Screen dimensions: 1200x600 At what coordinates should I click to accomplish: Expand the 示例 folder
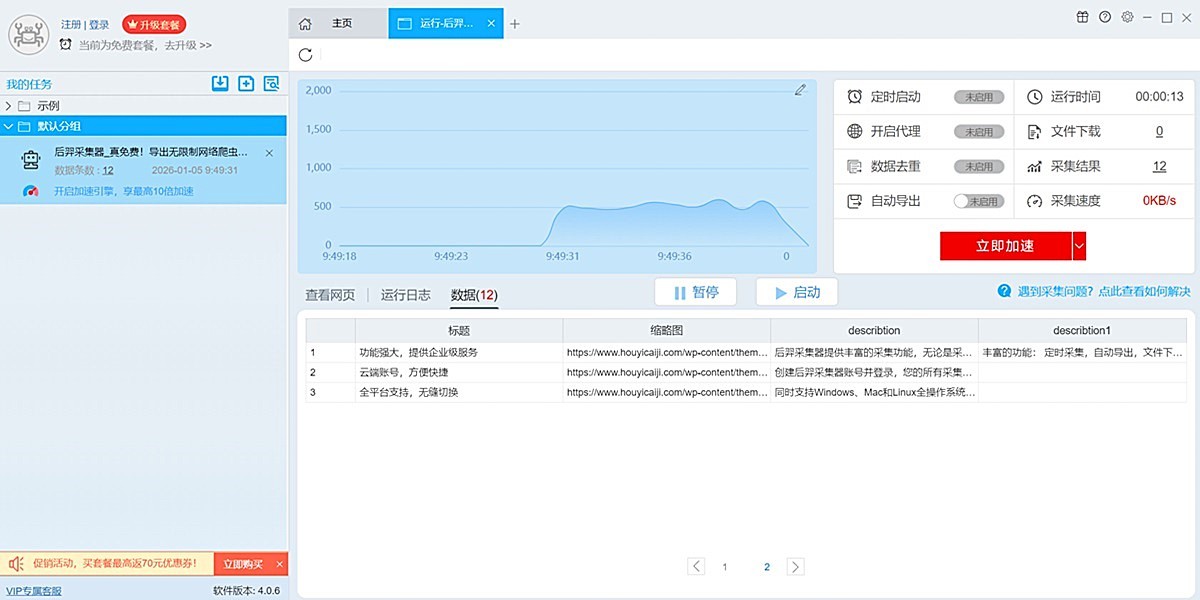(x=9, y=106)
